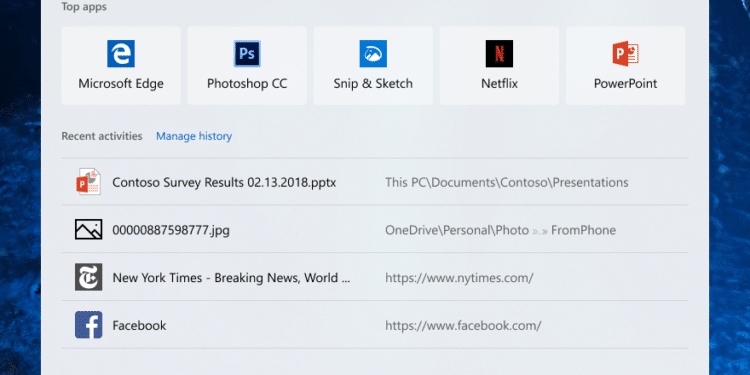Image resolution: width=750 pixels, height=375 pixels.
Task: Open the PowerPoint app icon
Action: point(626,54)
